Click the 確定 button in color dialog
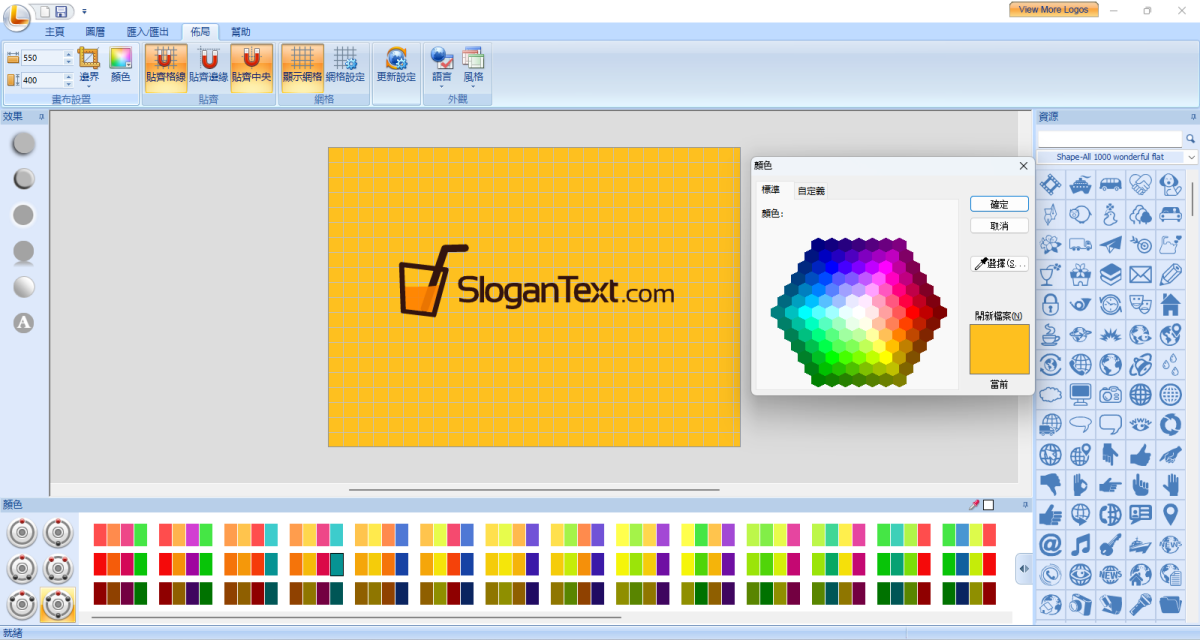The width and height of the screenshot is (1200, 640). 999,204
